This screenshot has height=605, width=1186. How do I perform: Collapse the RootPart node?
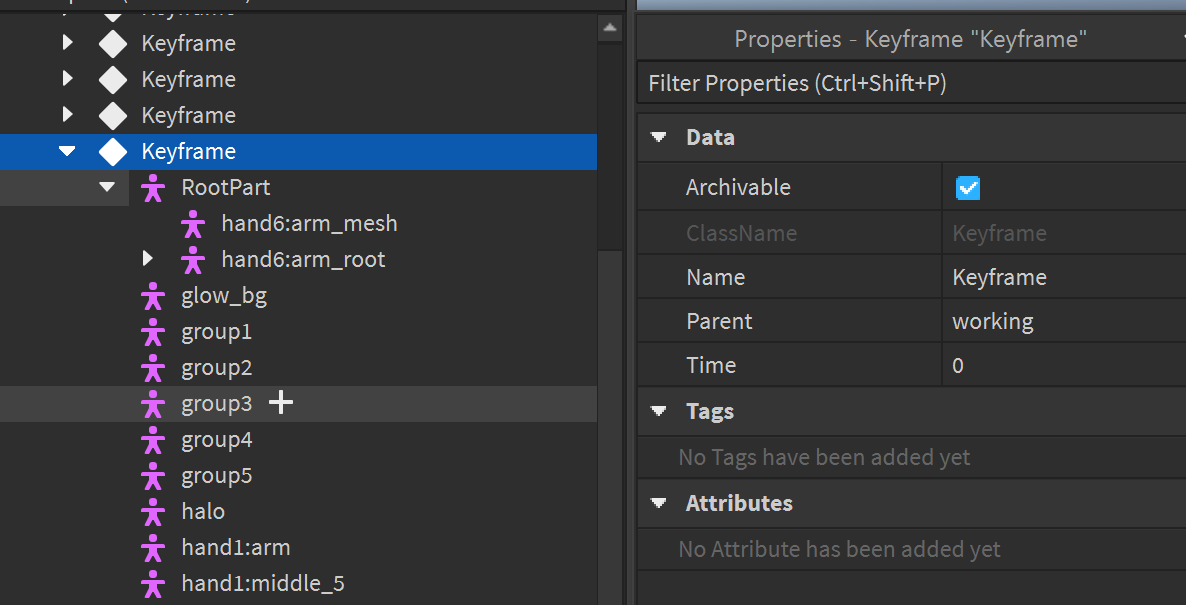pos(107,187)
